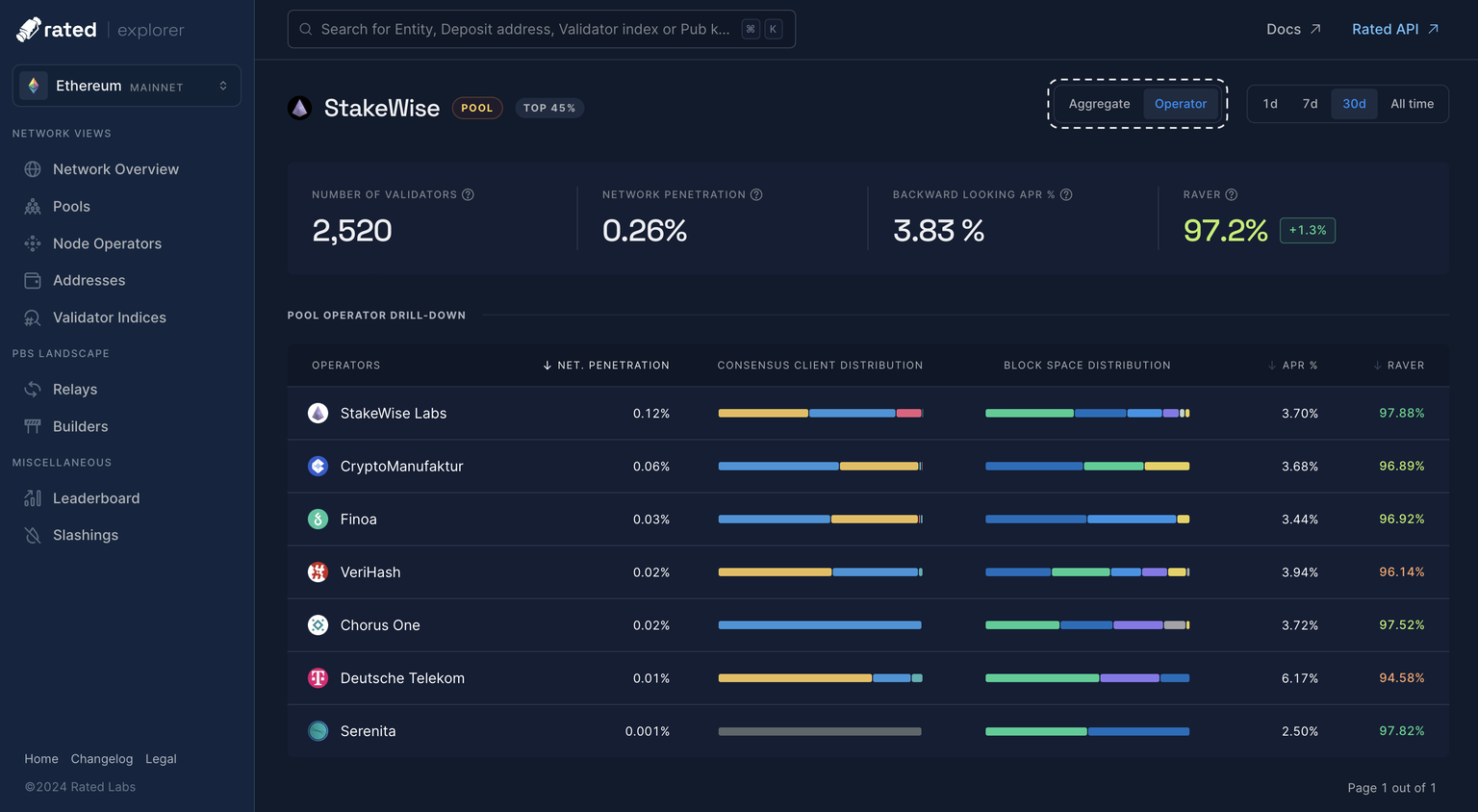Click Serenita consensus client distribution bar
This screenshot has height=812, width=1478.
(820, 730)
